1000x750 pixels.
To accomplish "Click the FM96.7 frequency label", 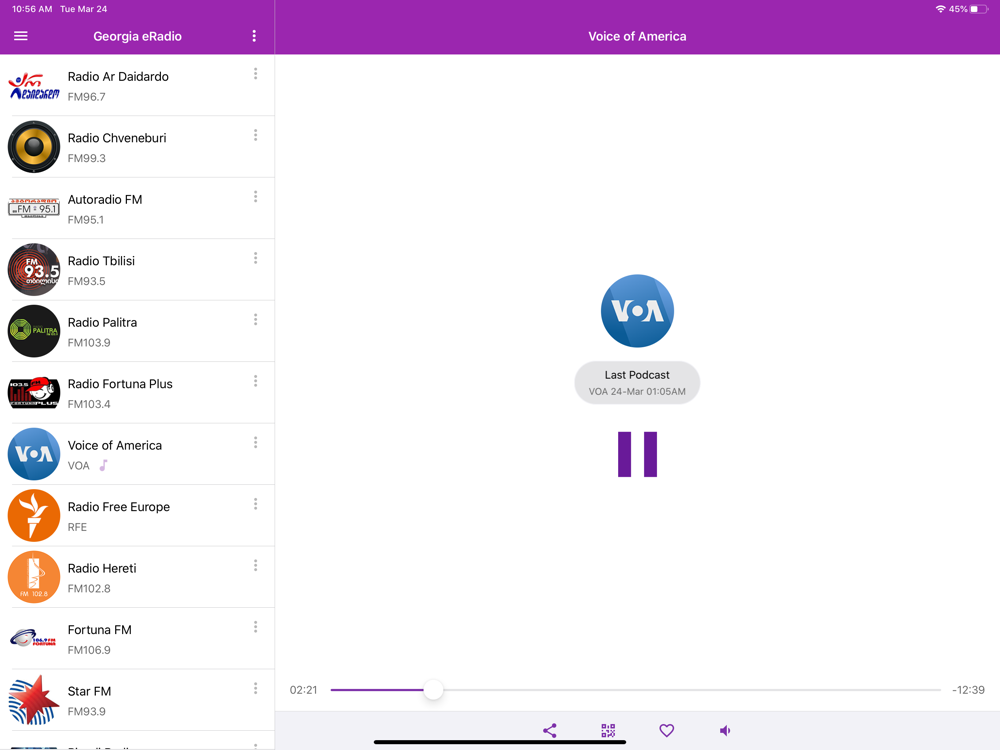I will pyautogui.click(x=87, y=97).
